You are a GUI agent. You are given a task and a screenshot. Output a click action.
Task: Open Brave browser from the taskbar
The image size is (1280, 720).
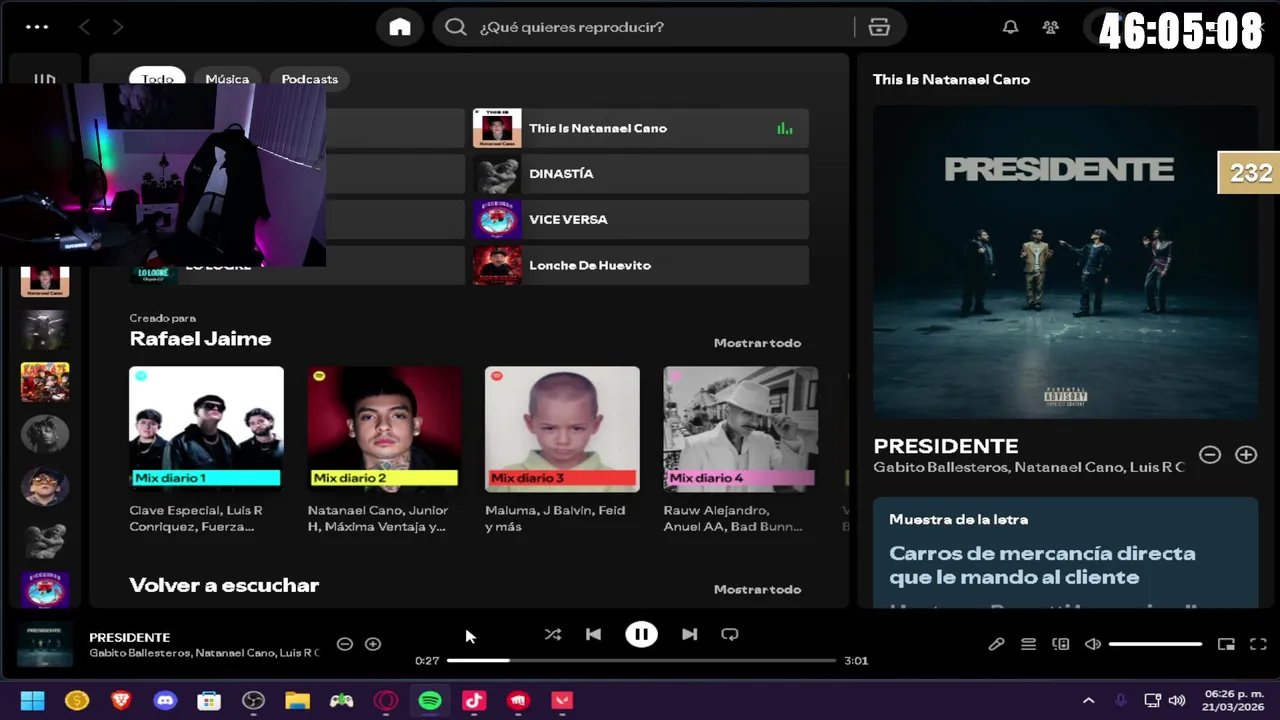click(121, 700)
